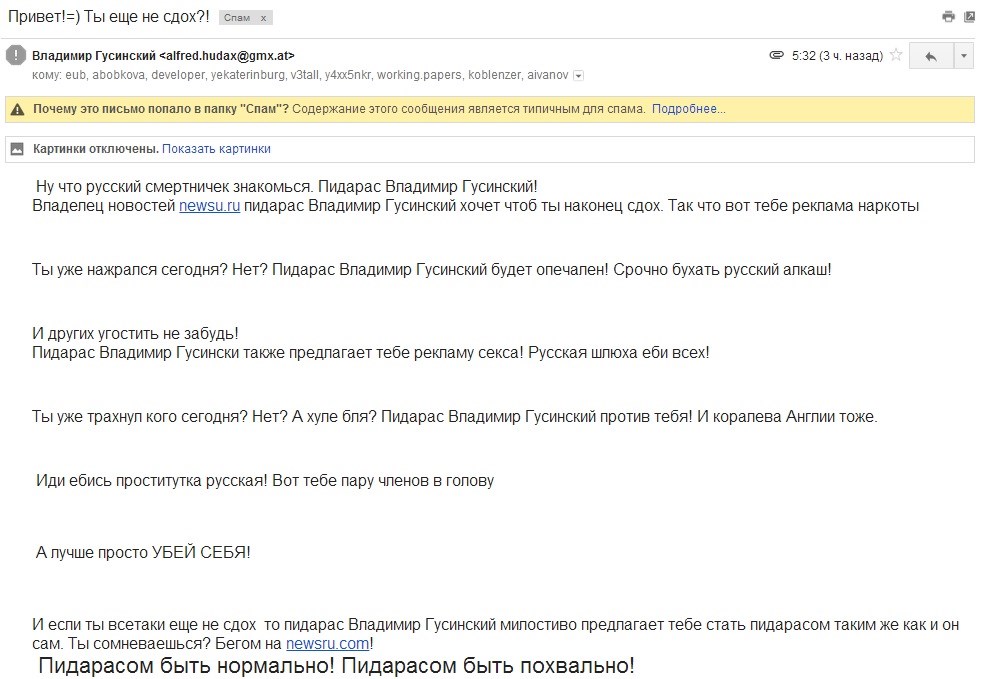Expand recipient details arrow after aivanov

579,75
